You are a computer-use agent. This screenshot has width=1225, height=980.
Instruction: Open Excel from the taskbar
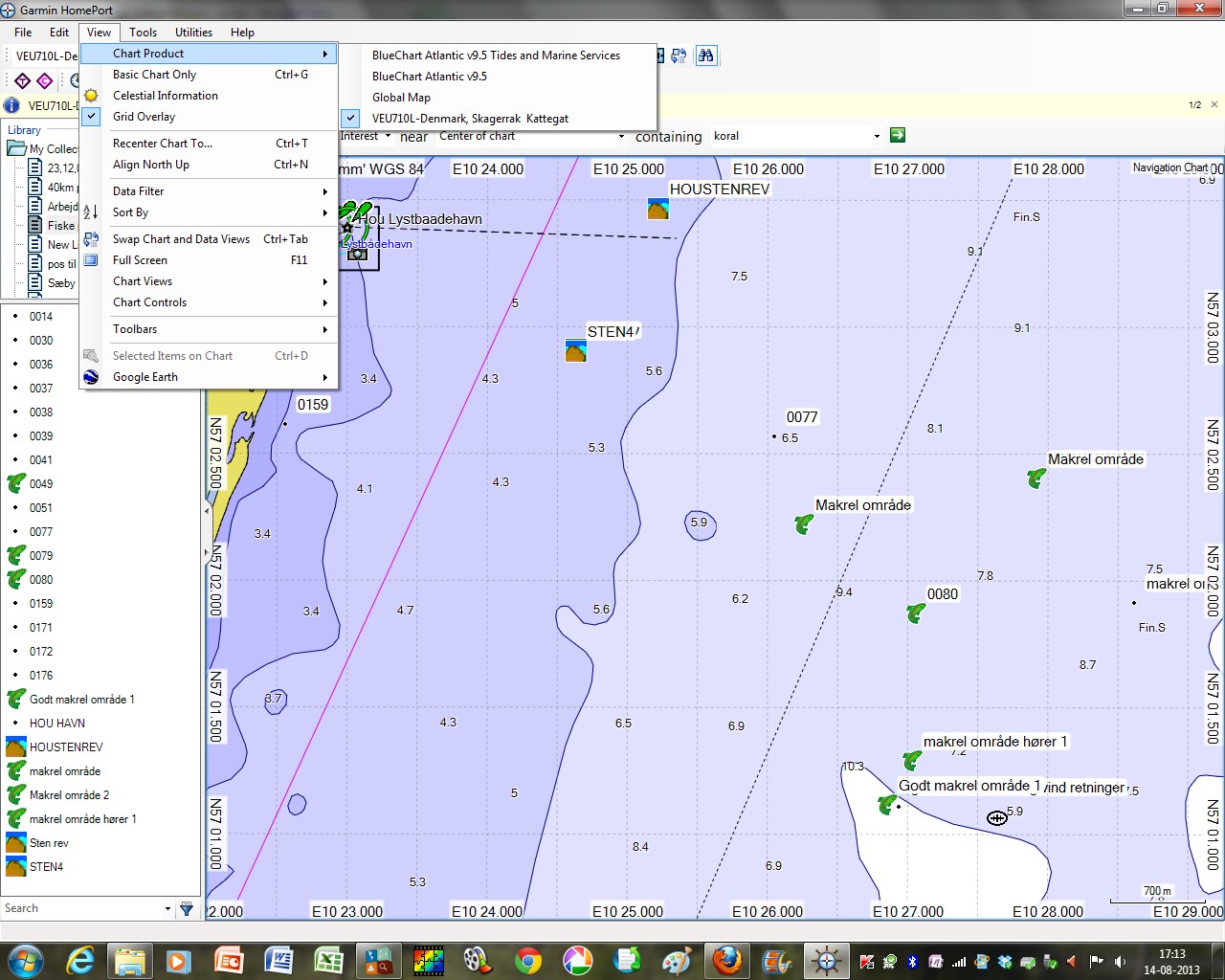tap(328, 960)
